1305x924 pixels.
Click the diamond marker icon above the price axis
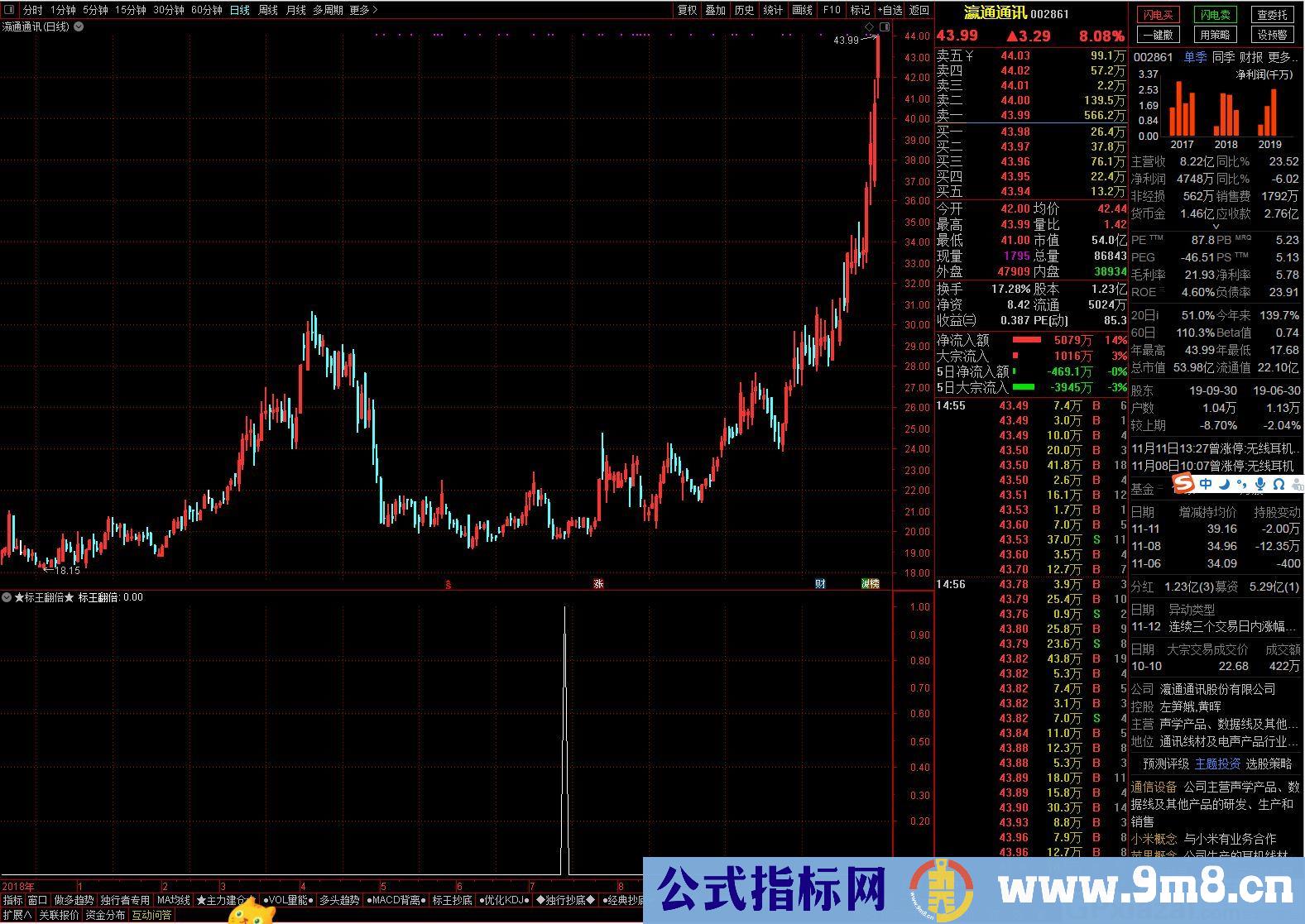[870, 27]
